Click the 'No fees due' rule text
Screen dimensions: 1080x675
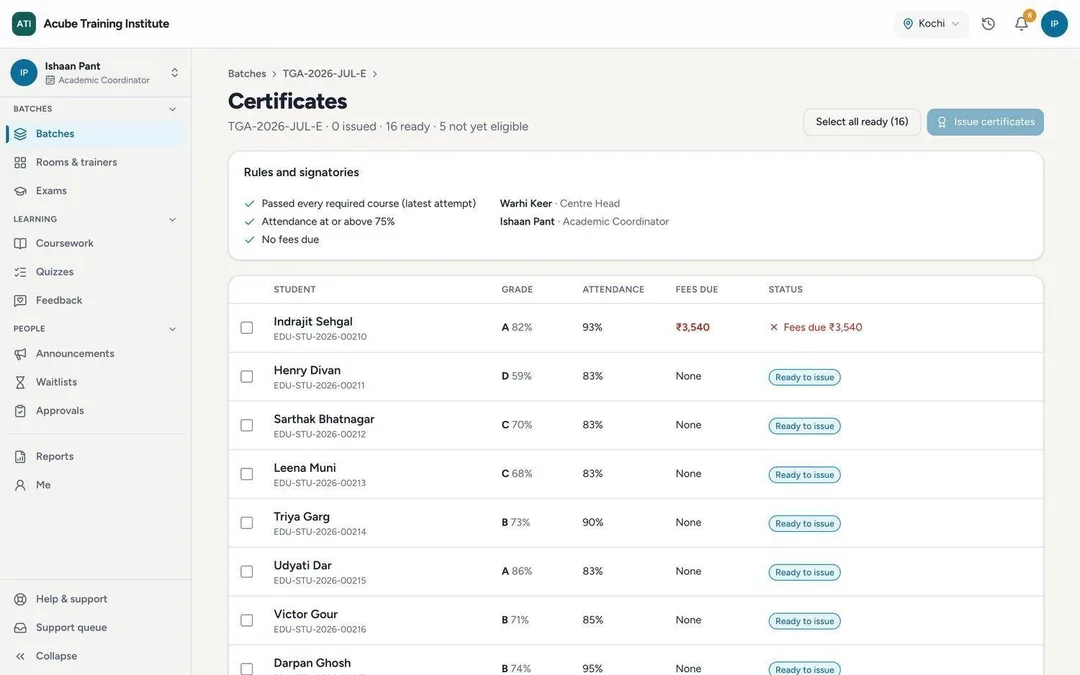pyautogui.click(x=290, y=240)
